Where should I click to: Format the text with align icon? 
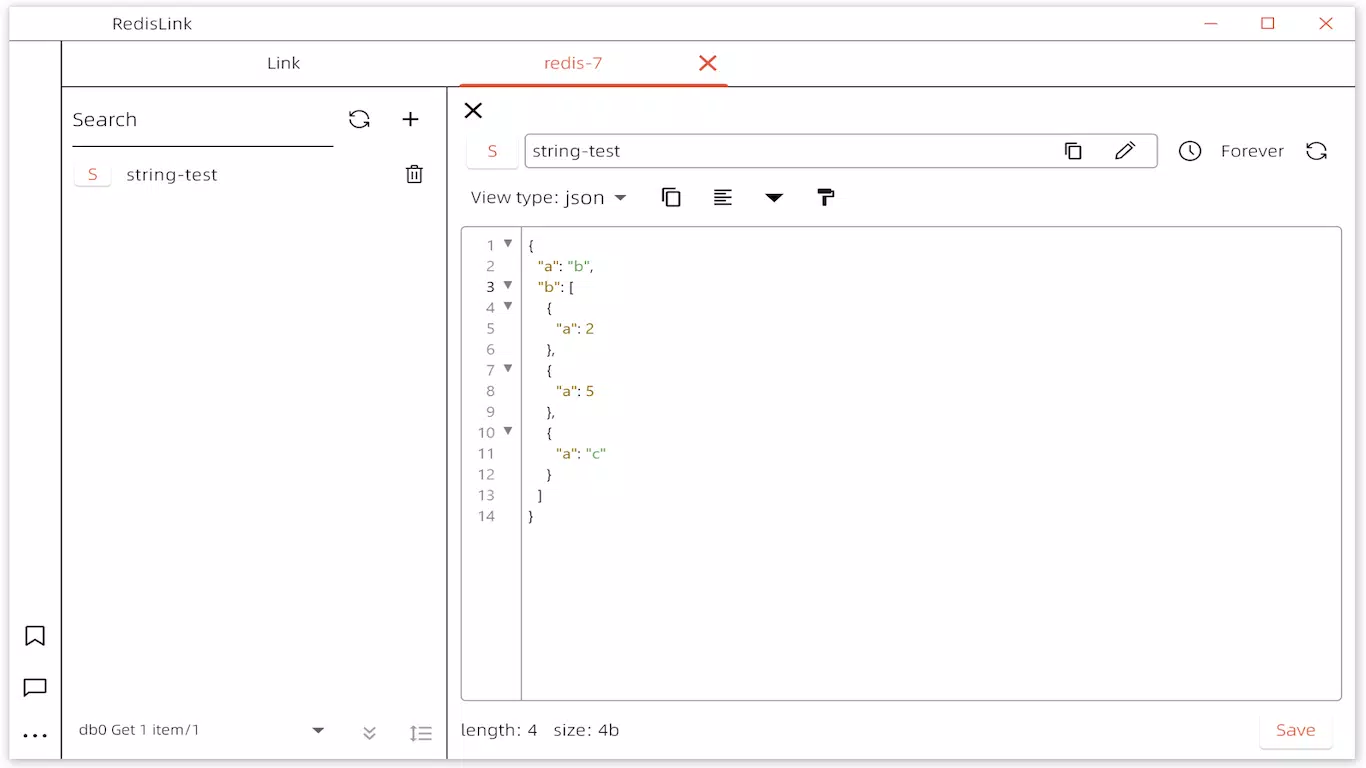click(x=723, y=198)
